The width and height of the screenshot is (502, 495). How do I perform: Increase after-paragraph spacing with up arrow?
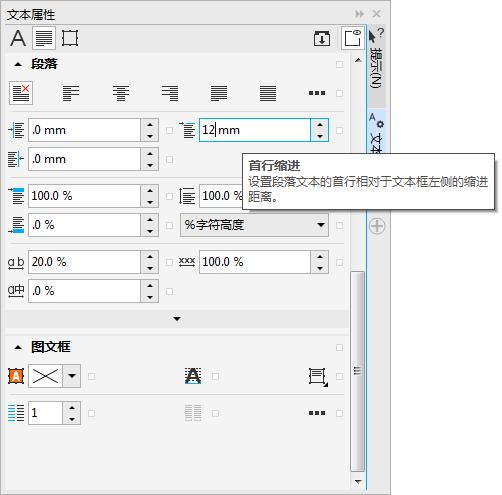pyautogui.click(x=150, y=220)
